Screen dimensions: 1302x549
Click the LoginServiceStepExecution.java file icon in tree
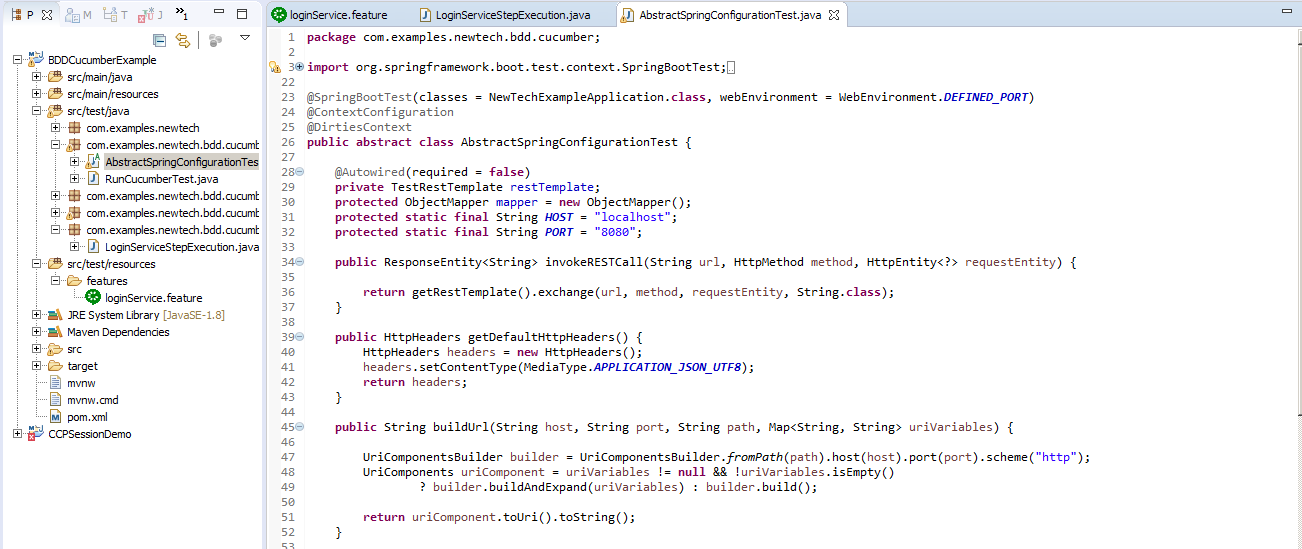tap(93, 247)
